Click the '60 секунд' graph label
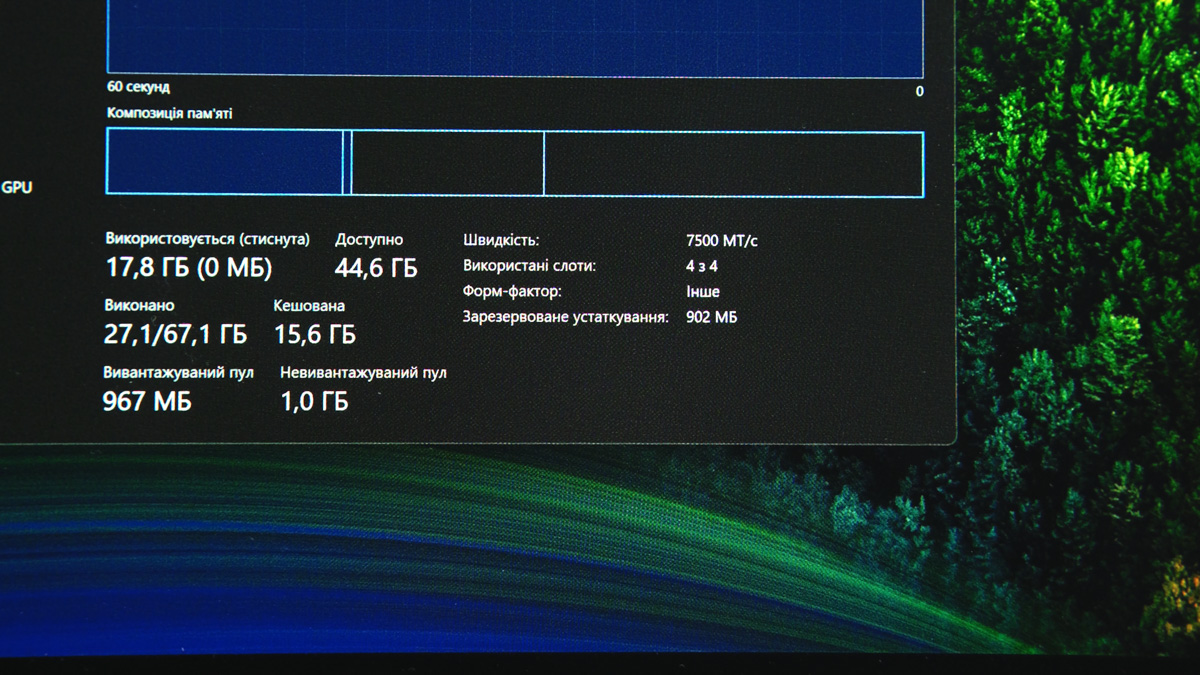Image resolution: width=1200 pixels, height=675 pixels. 138,88
